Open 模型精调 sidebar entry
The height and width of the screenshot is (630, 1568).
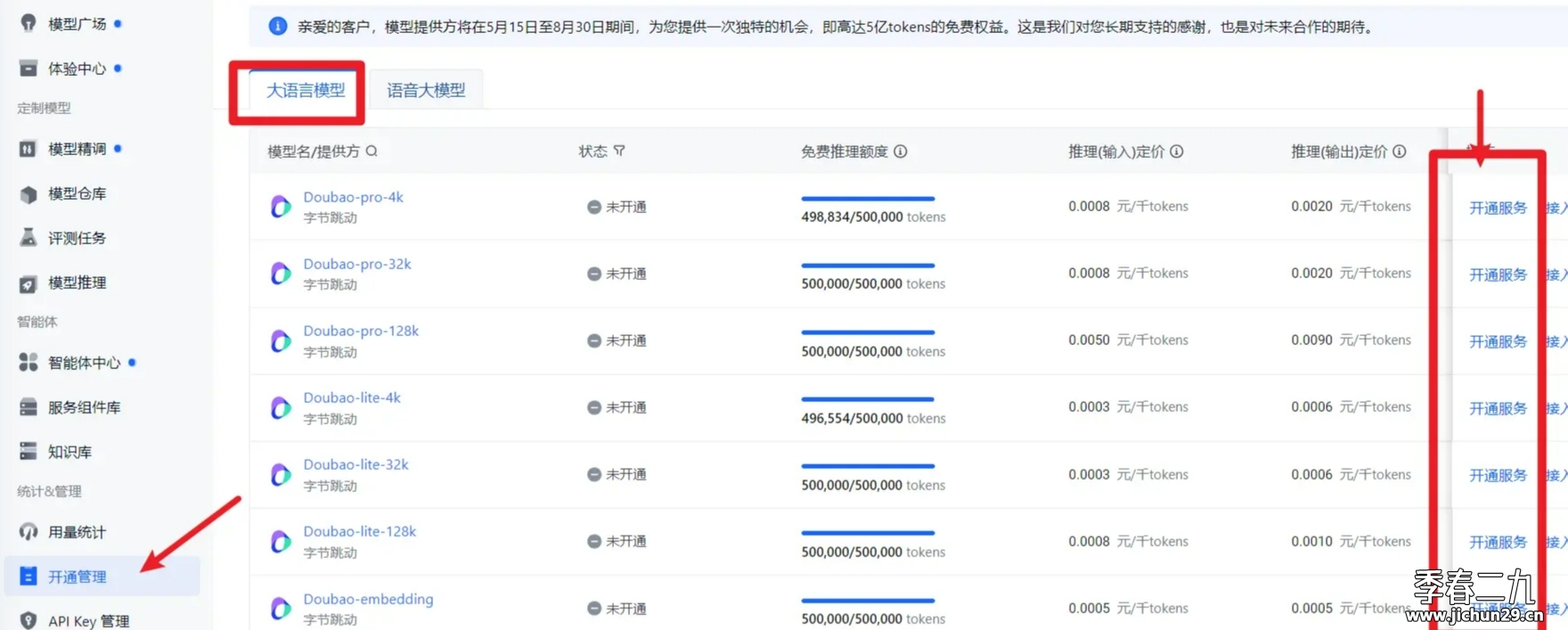tap(77, 149)
